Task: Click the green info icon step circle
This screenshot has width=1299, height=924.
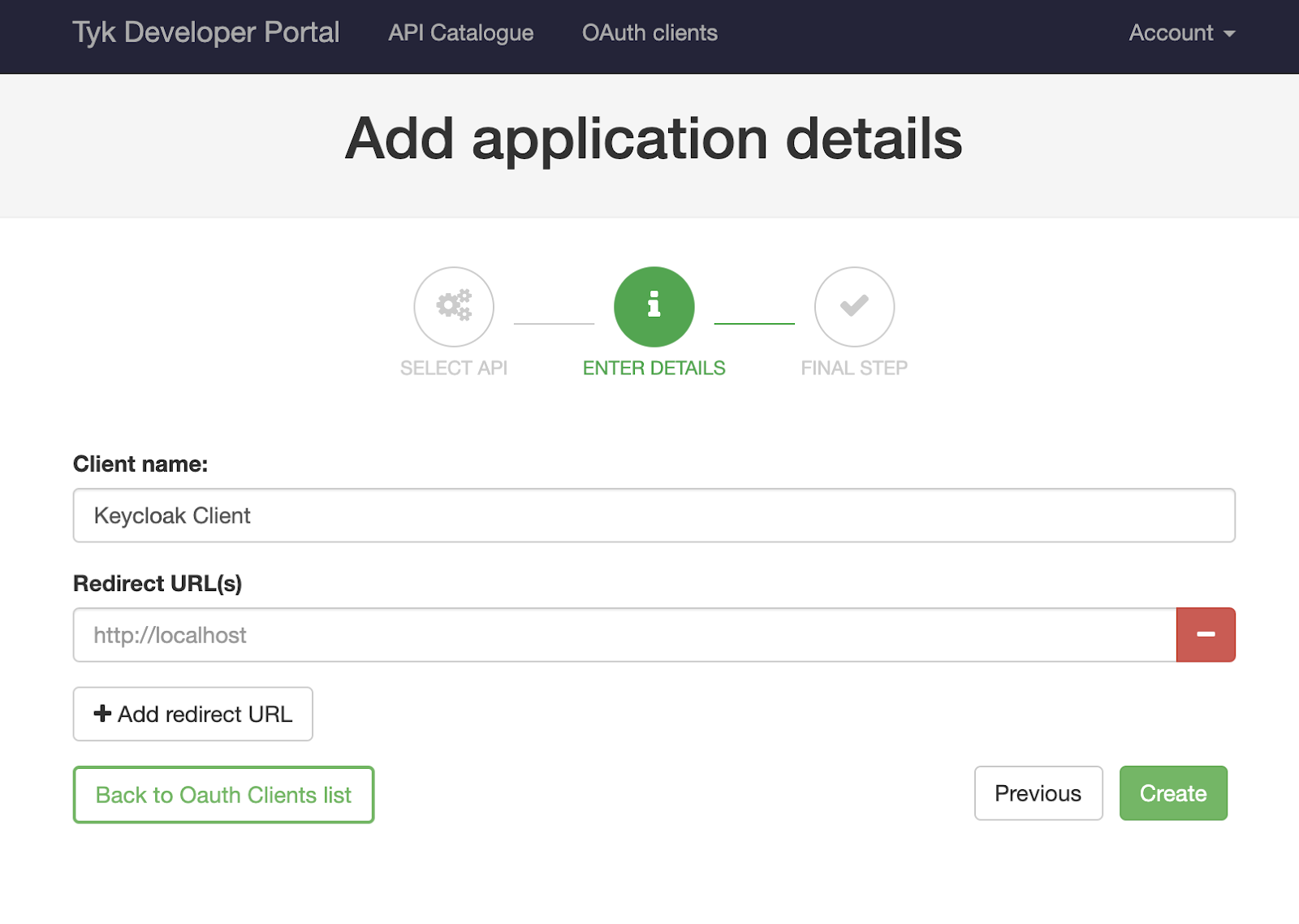Action: click(654, 306)
